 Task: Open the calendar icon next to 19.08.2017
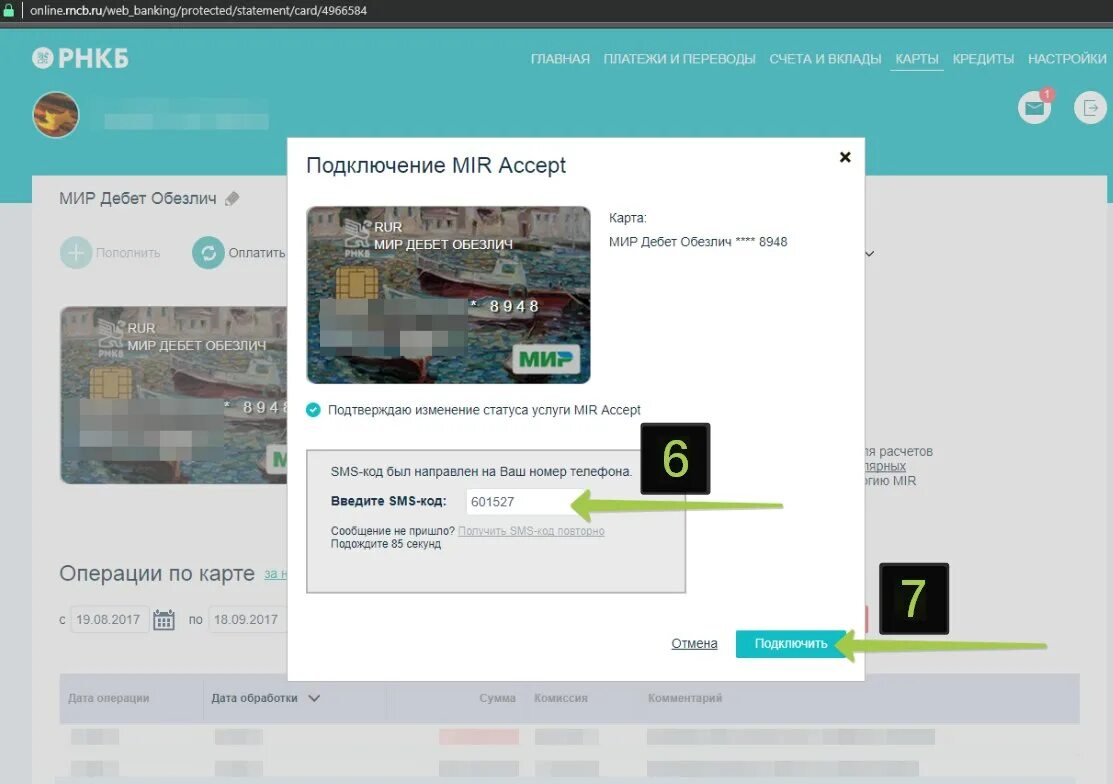coord(163,619)
